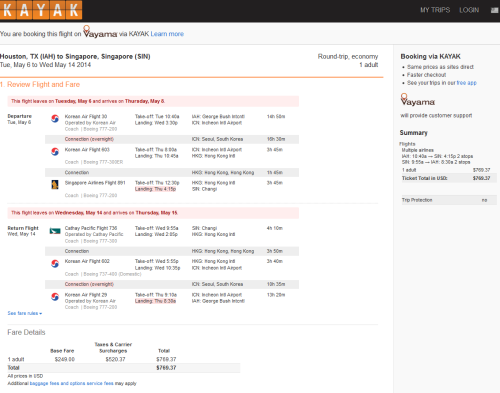
Task: Click 'Take-off: Tue 10:40a' text
Action: [157, 116]
